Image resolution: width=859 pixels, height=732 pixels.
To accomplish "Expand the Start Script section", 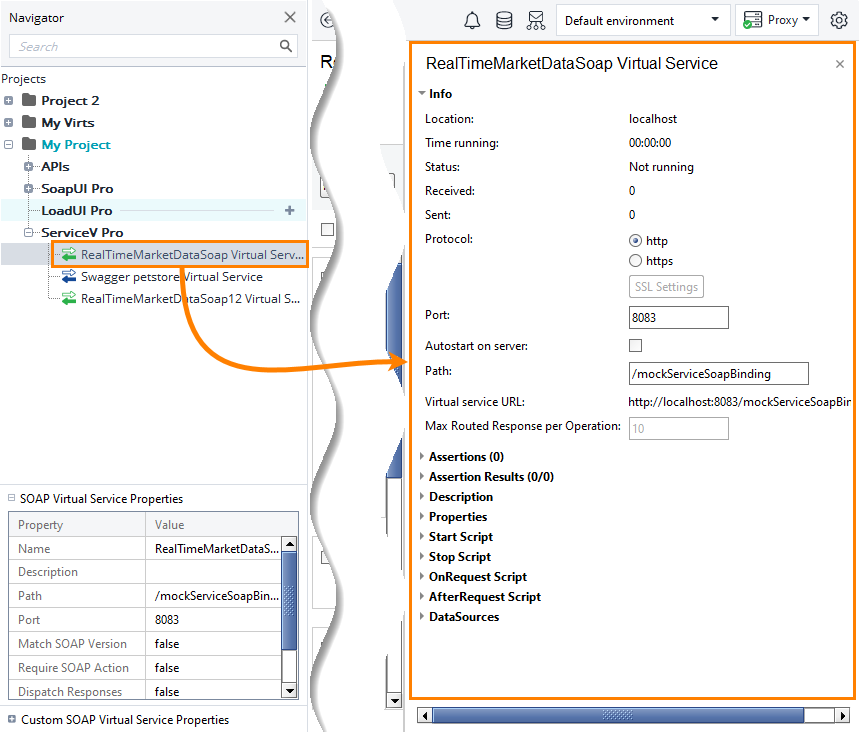I will pyautogui.click(x=421, y=536).
